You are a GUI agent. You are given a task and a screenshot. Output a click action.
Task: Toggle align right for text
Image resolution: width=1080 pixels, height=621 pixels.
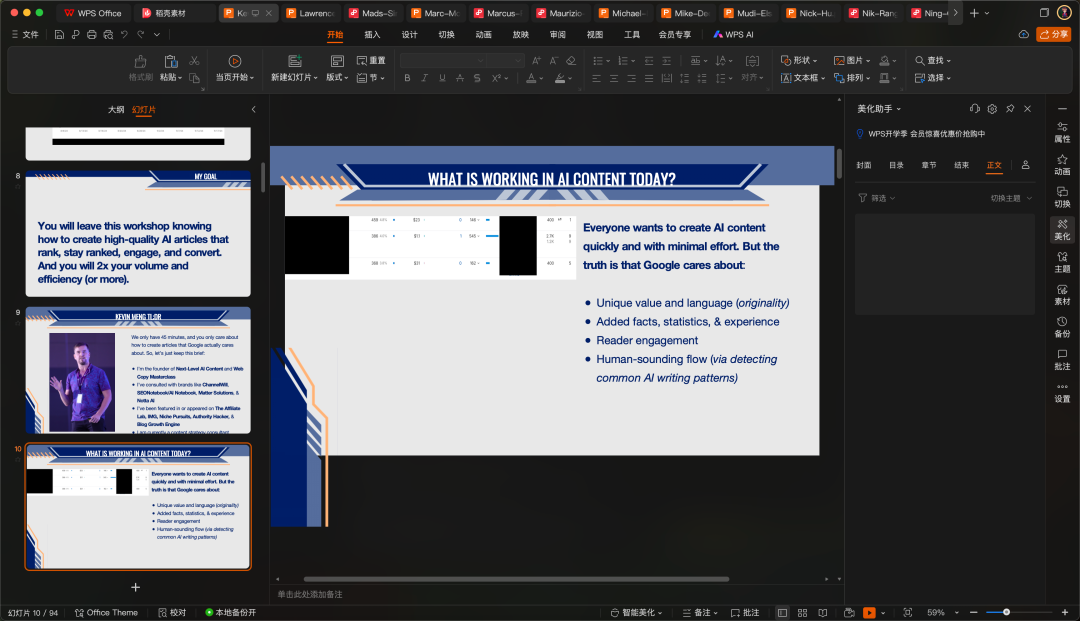(x=632, y=78)
